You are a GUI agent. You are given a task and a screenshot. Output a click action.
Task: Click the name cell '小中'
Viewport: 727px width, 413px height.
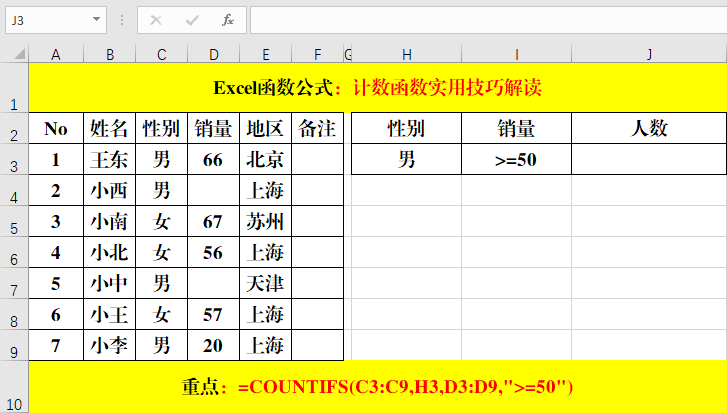click(109, 283)
